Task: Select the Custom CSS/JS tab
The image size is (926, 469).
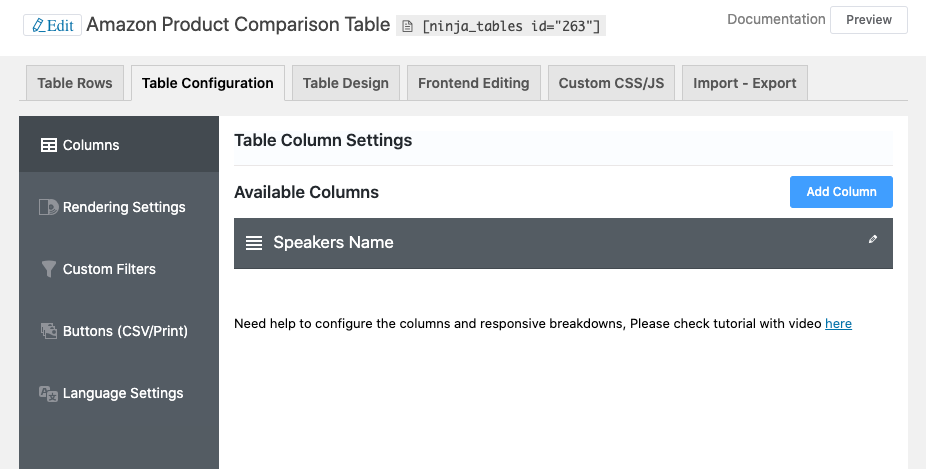Action: [x=611, y=83]
